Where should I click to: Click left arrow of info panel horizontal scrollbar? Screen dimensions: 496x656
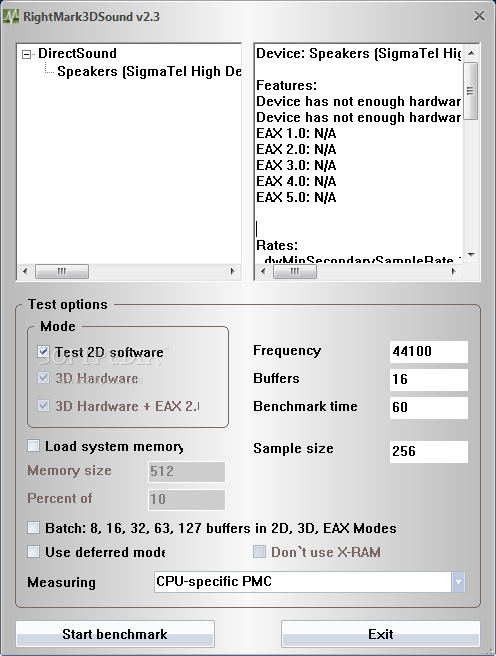[263, 272]
